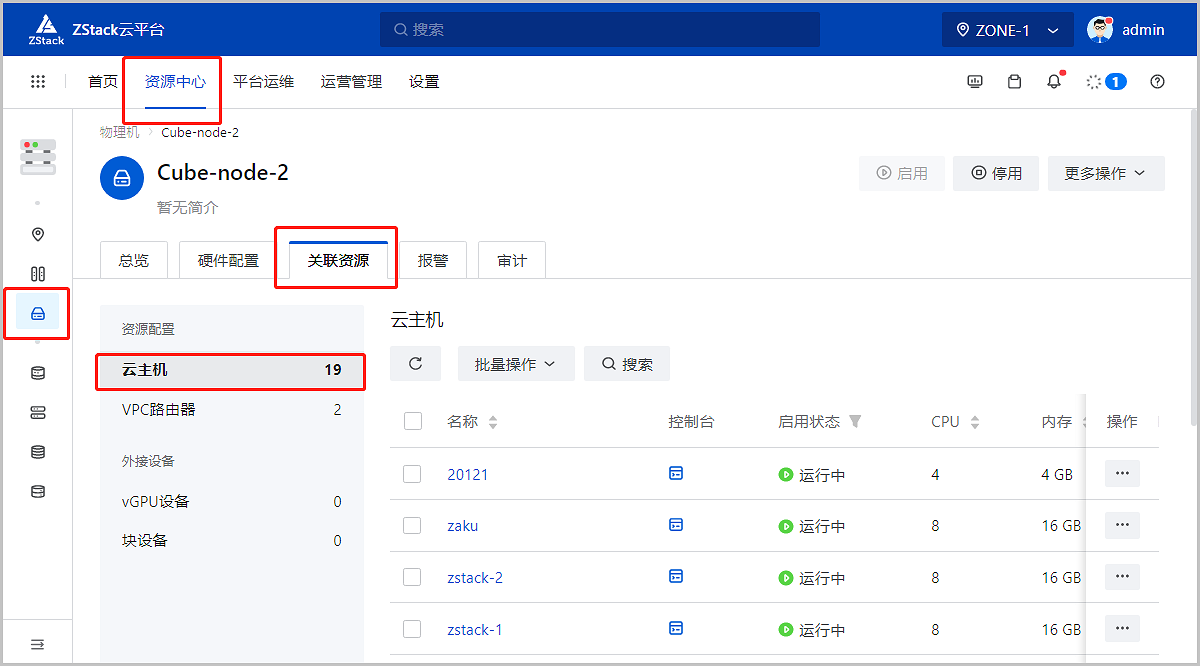Expand the sidebar with bottom collapse icon
This screenshot has height=666, width=1200.
[37, 644]
